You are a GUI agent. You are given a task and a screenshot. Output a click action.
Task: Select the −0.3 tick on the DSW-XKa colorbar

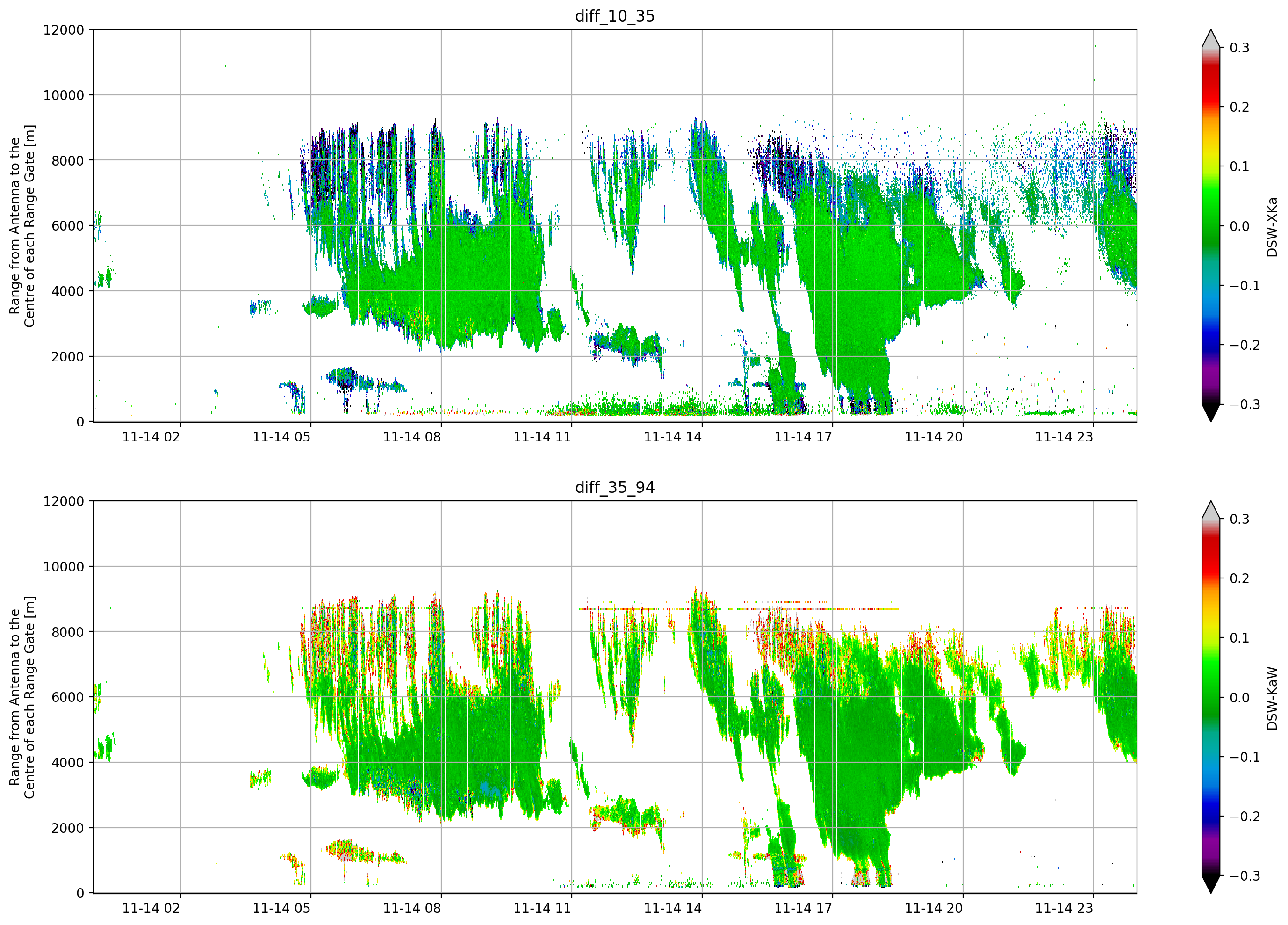click(1245, 405)
